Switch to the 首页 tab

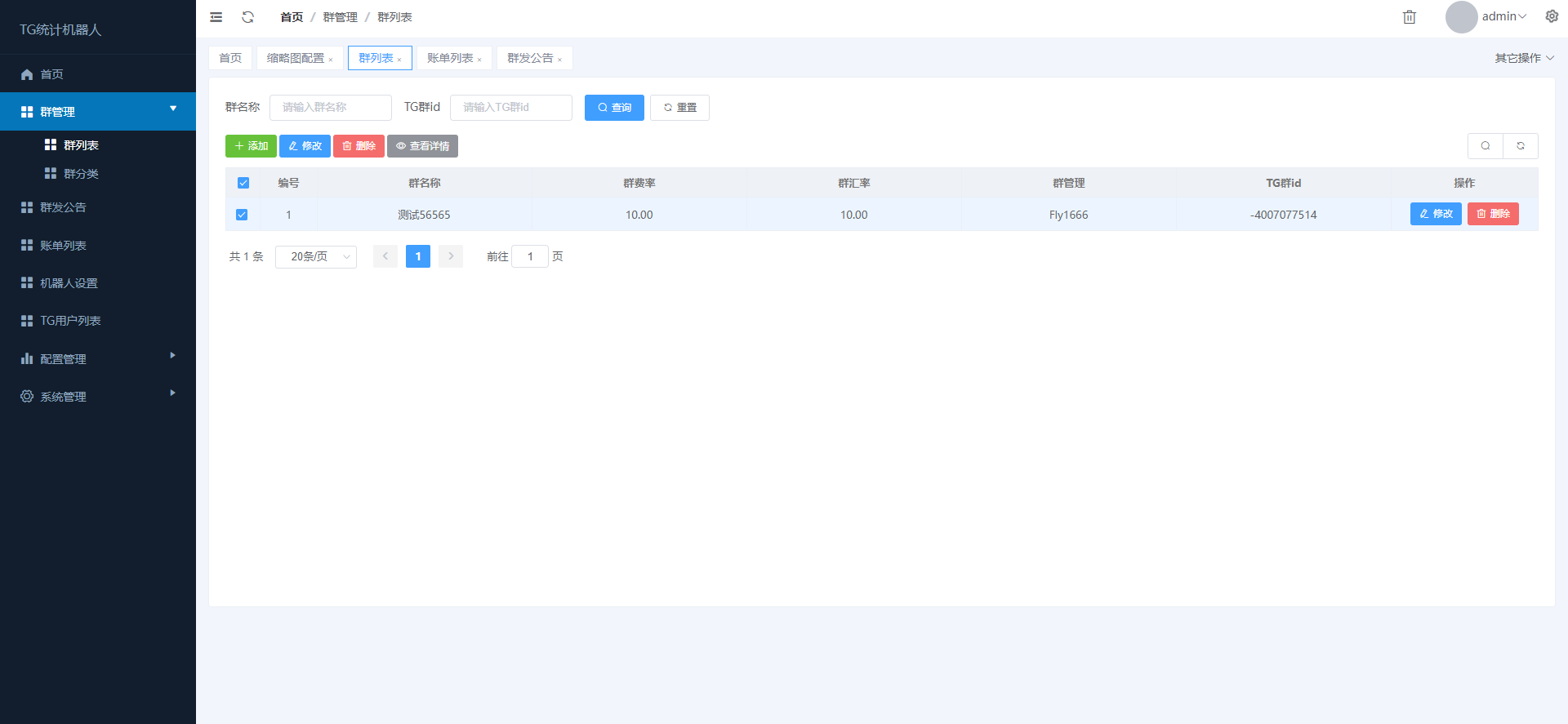(230, 58)
